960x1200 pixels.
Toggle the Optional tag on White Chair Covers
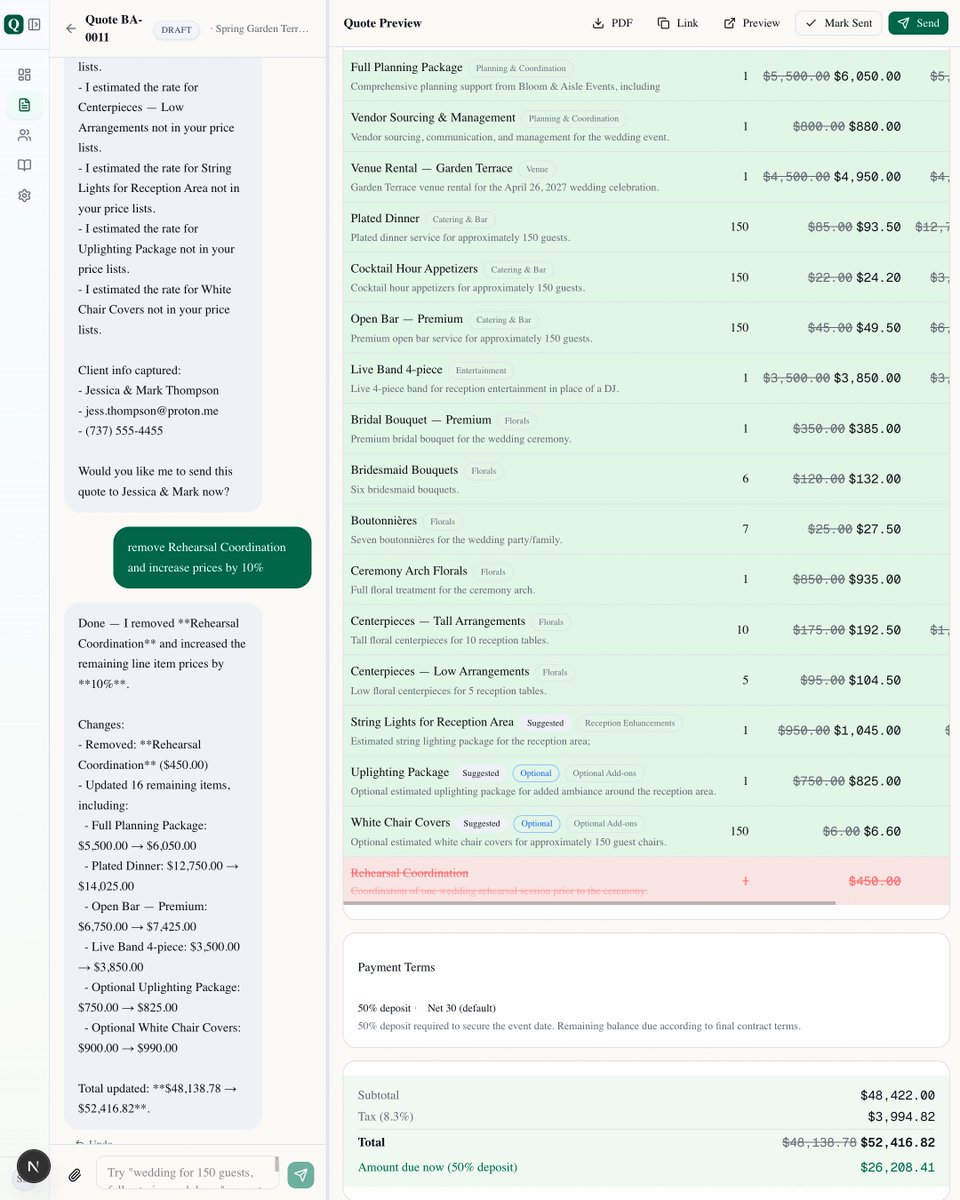(537, 823)
